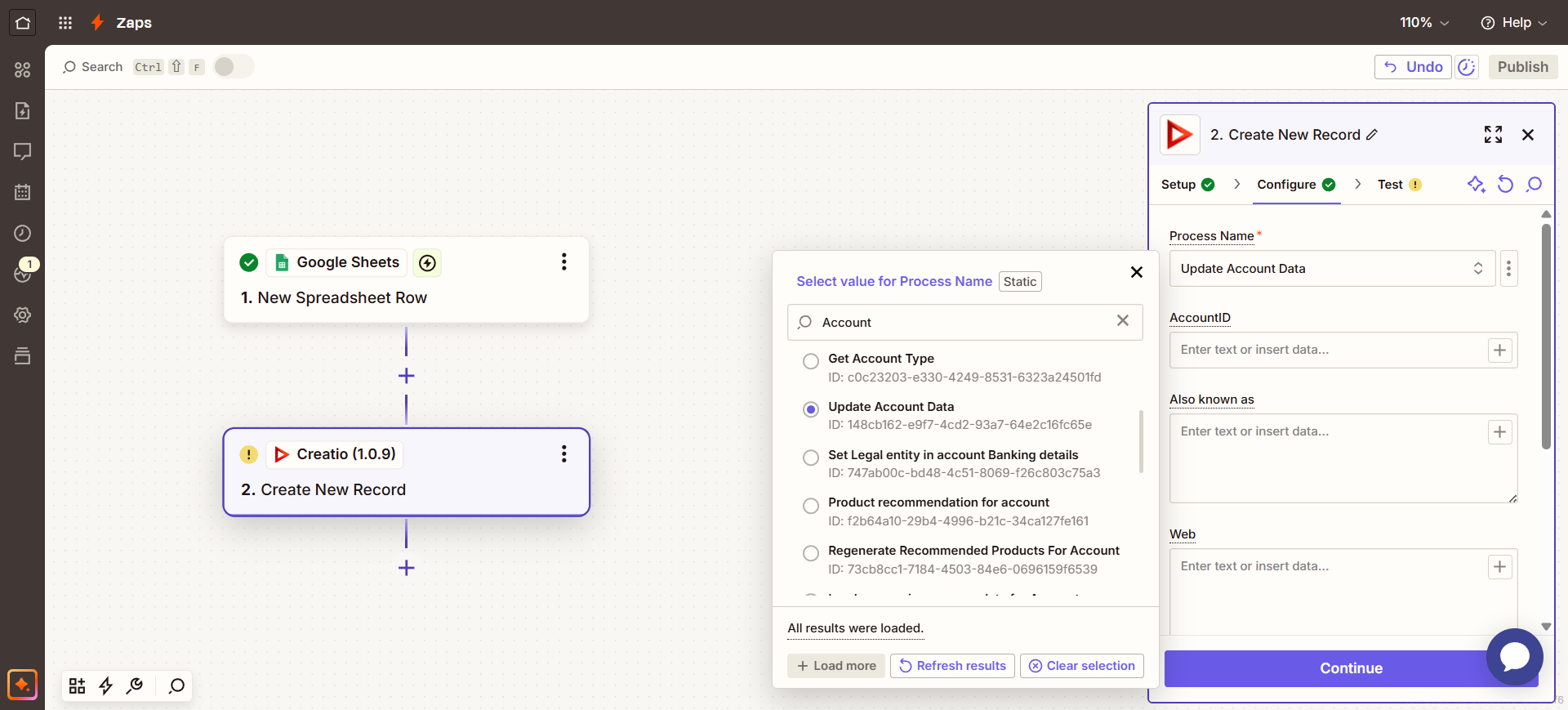
Task: Select the Get Account Type radio option
Action: (810, 361)
